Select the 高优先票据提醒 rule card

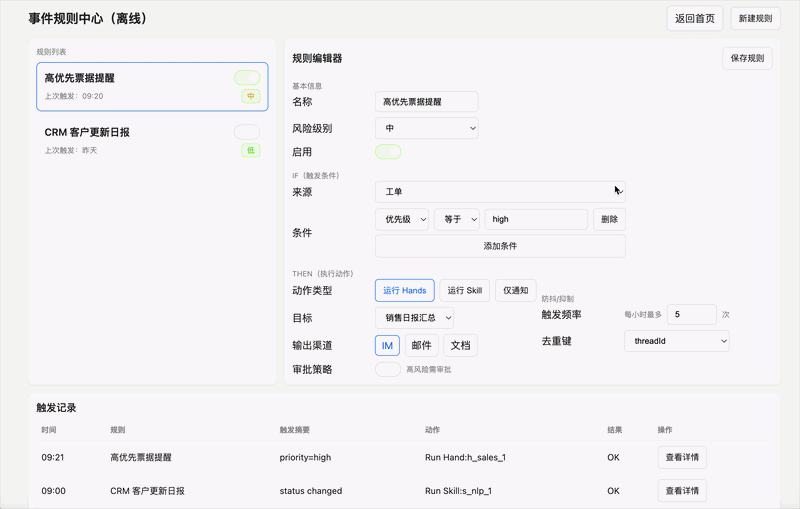[152, 87]
